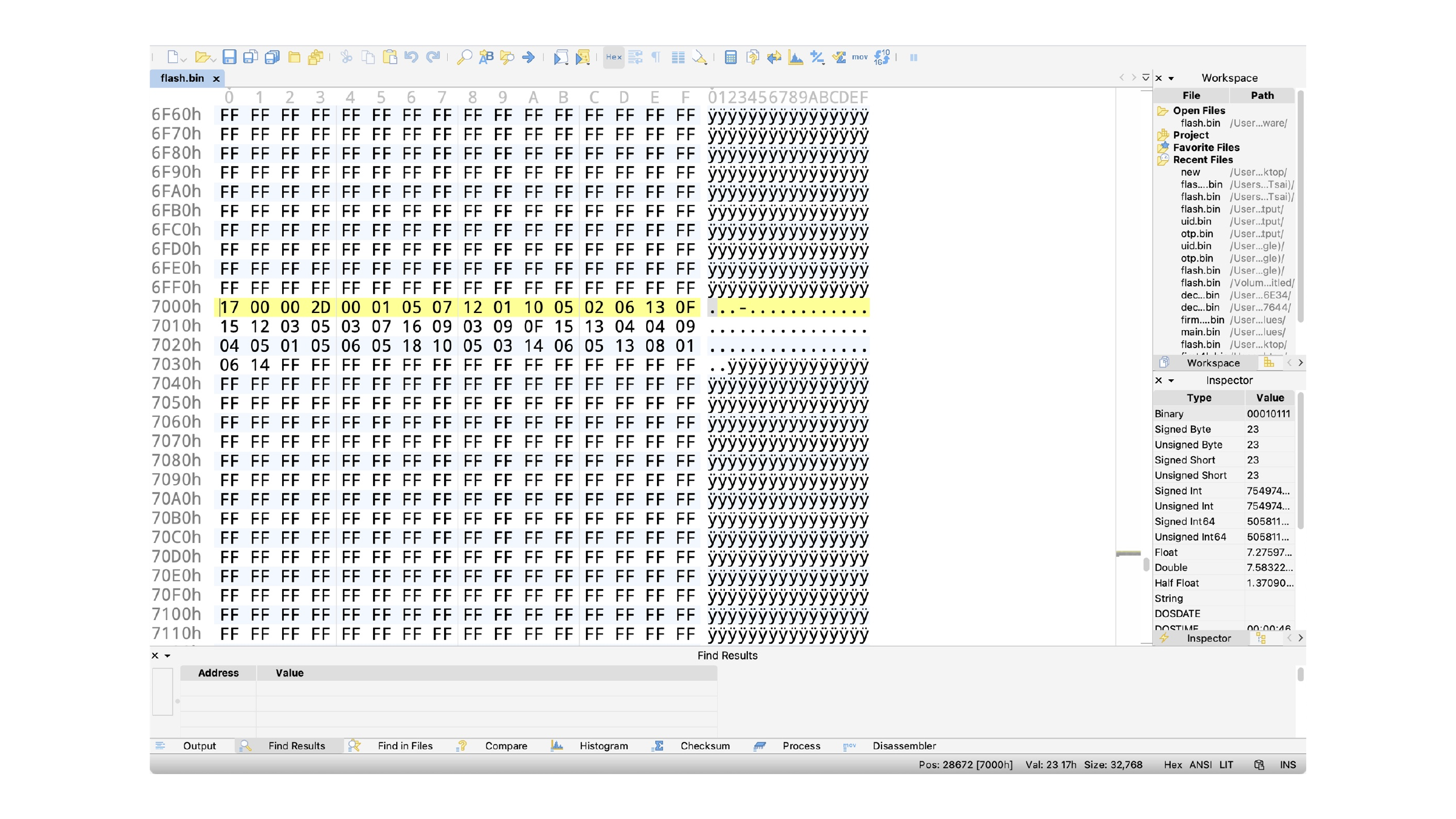
Task: Click the mov Disassembler toolbar icon
Action: 860,57
